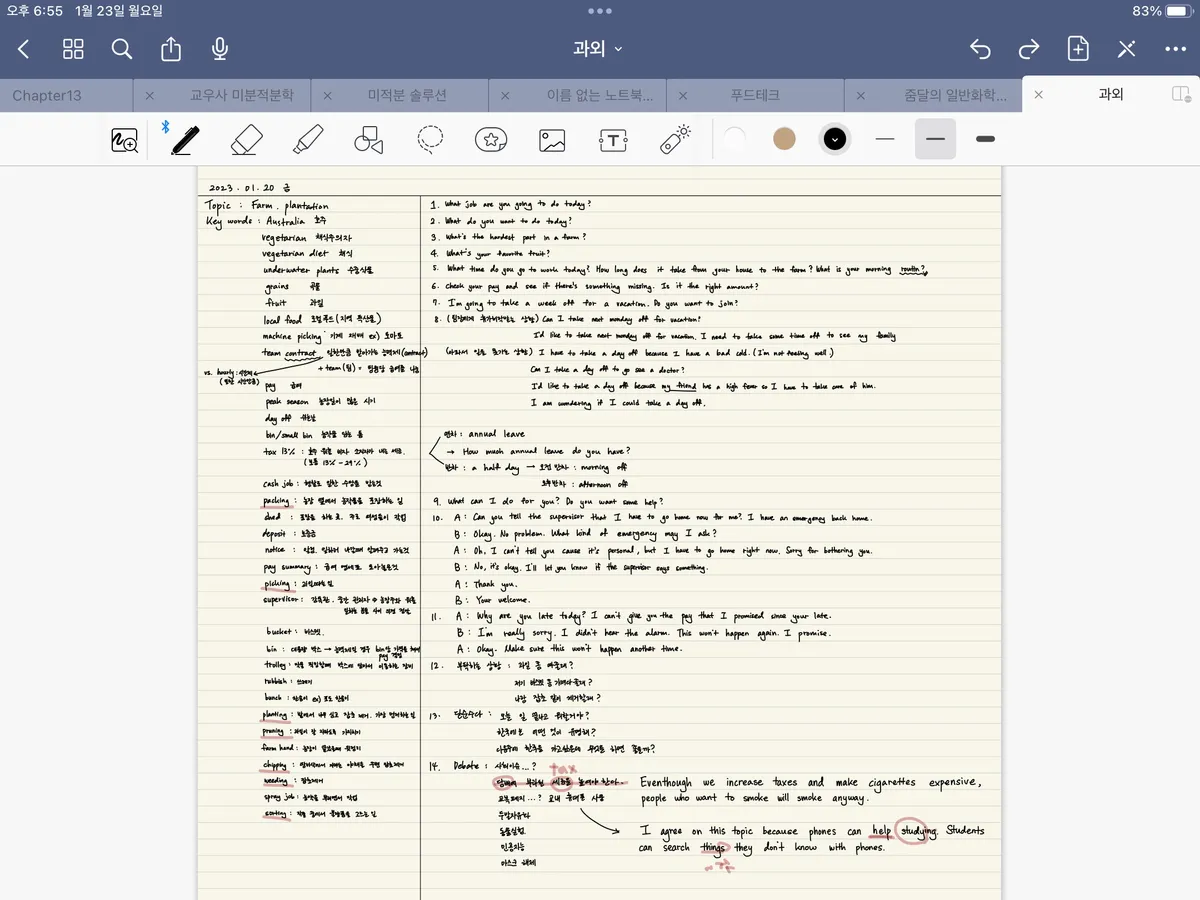
Task: Go back using the left chevron
Action: (x=24, y=49)
